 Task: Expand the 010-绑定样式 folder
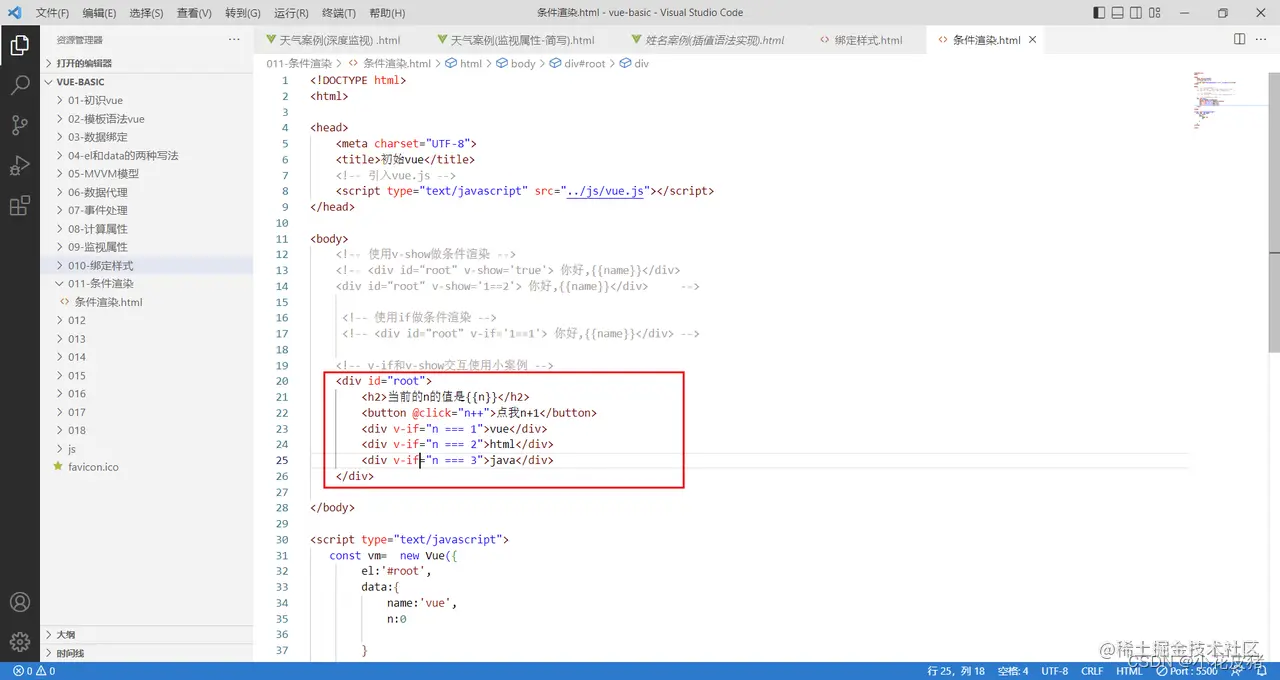point(147,265)
